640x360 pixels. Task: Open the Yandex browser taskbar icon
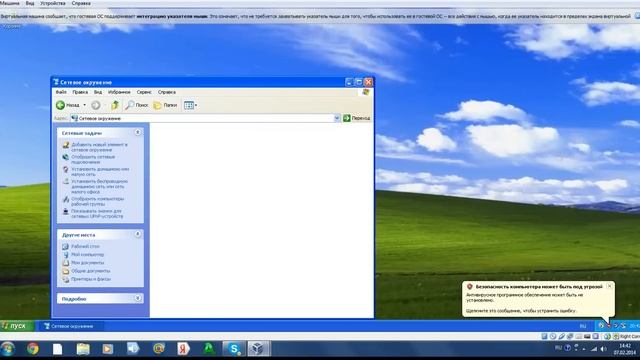tap(183, 349)
